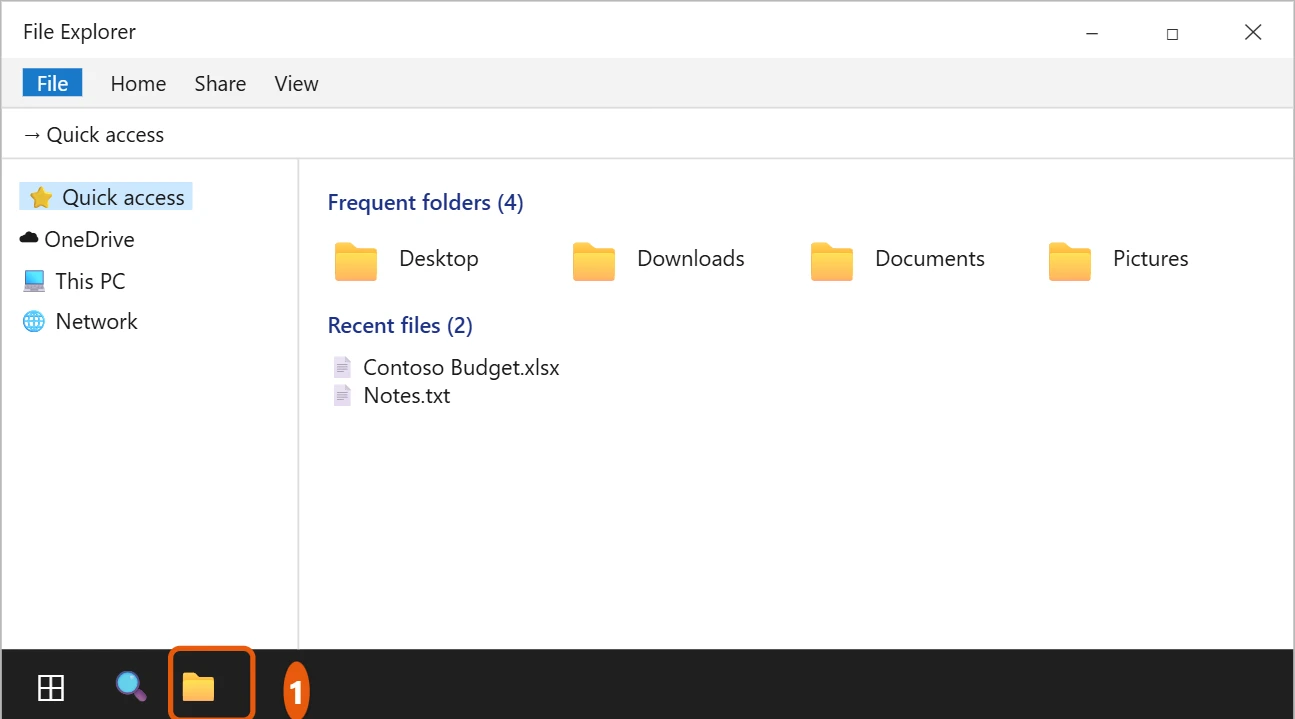The image size is (1295, 719).
Task: Select the Documents folder name
Action: (x=930, y=258)
